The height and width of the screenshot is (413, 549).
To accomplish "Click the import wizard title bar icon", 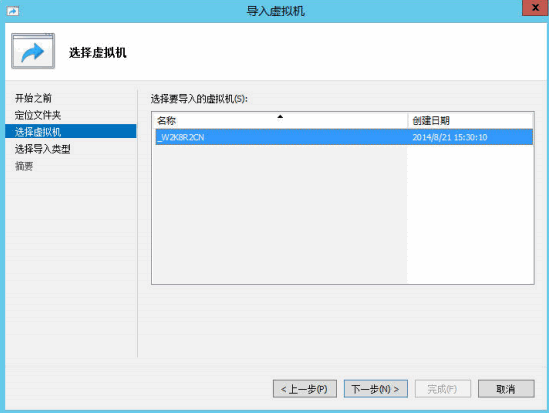I will [13, 11].
